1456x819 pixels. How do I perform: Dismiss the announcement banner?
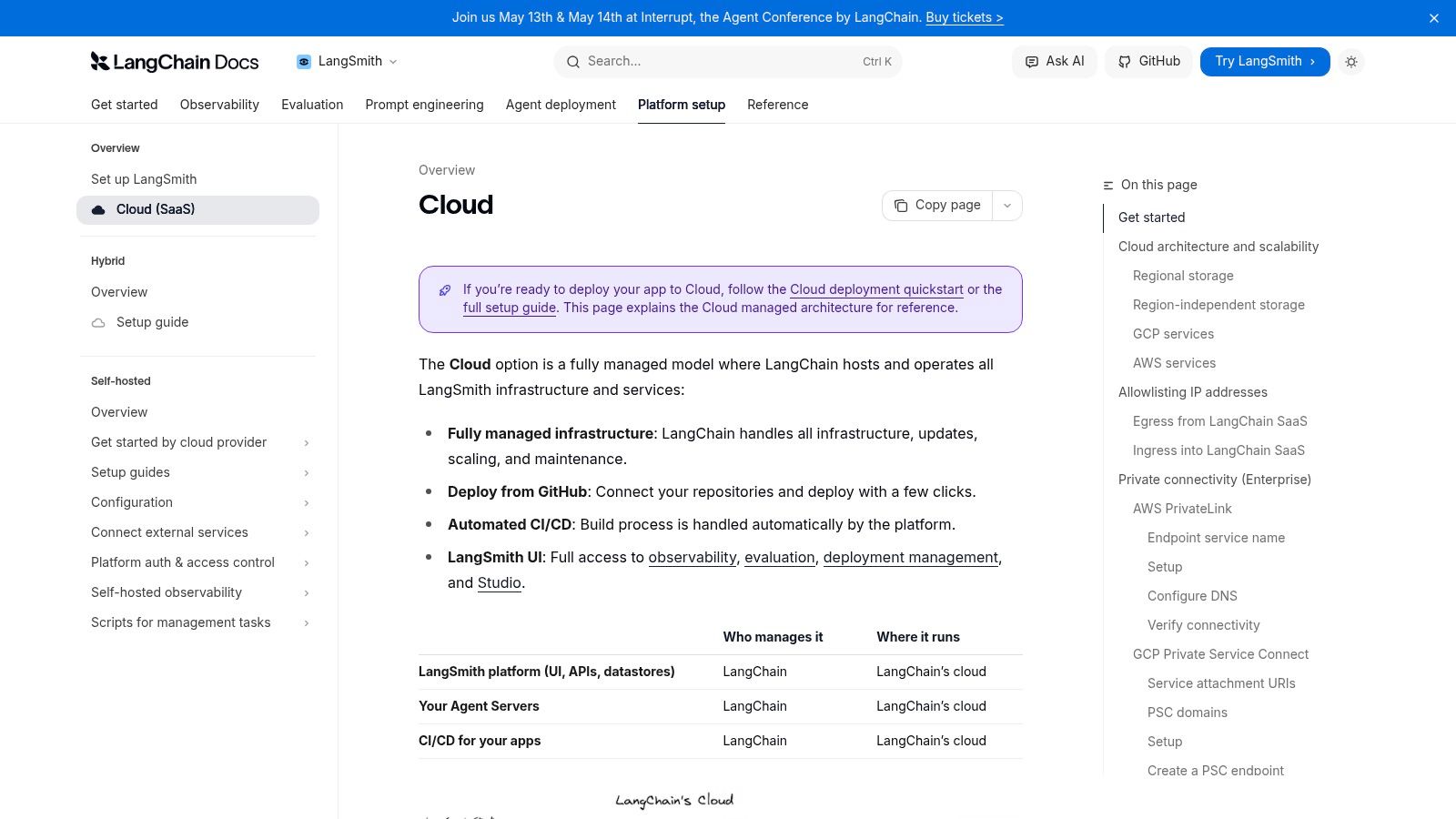[x=1434, y=18]
